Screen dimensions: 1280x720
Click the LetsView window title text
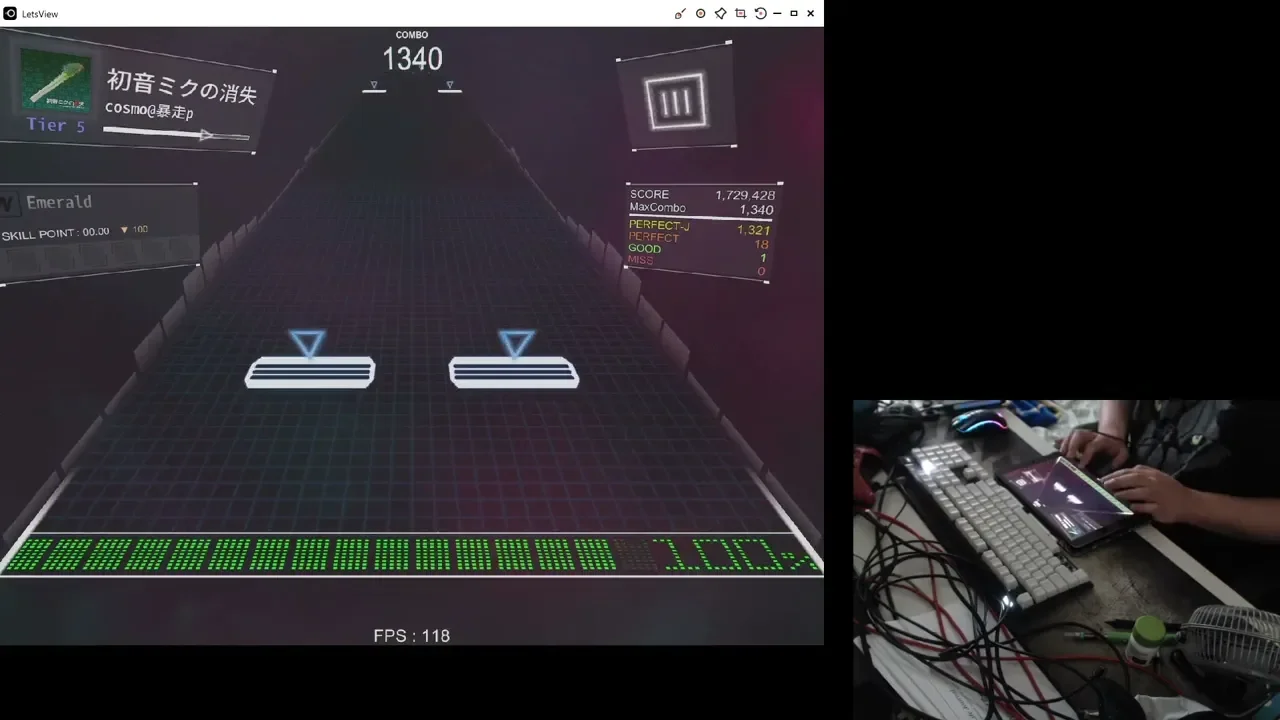pyautogui.click(x=40, y=14)
